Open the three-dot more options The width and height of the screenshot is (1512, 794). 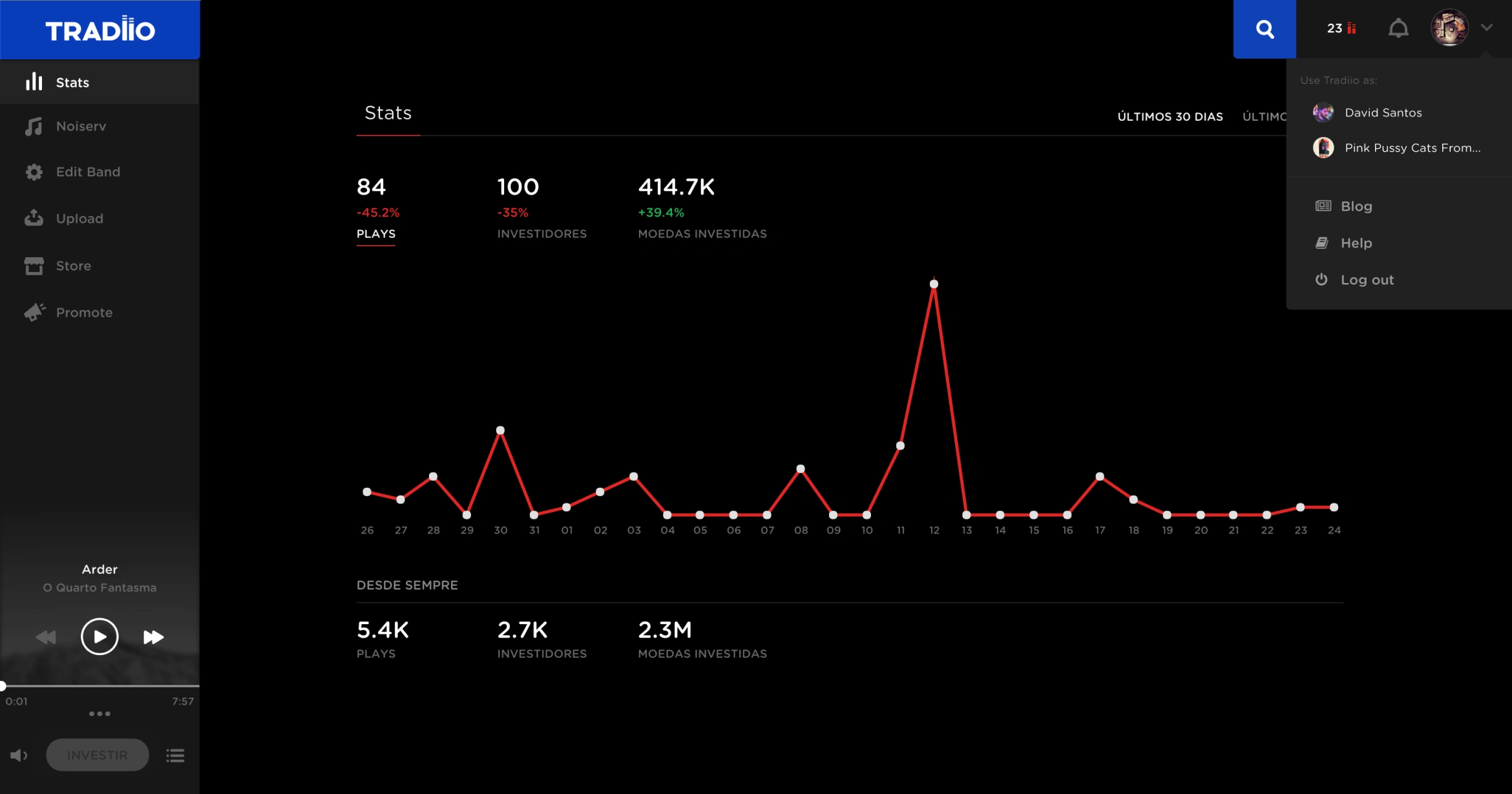[100, 714]
